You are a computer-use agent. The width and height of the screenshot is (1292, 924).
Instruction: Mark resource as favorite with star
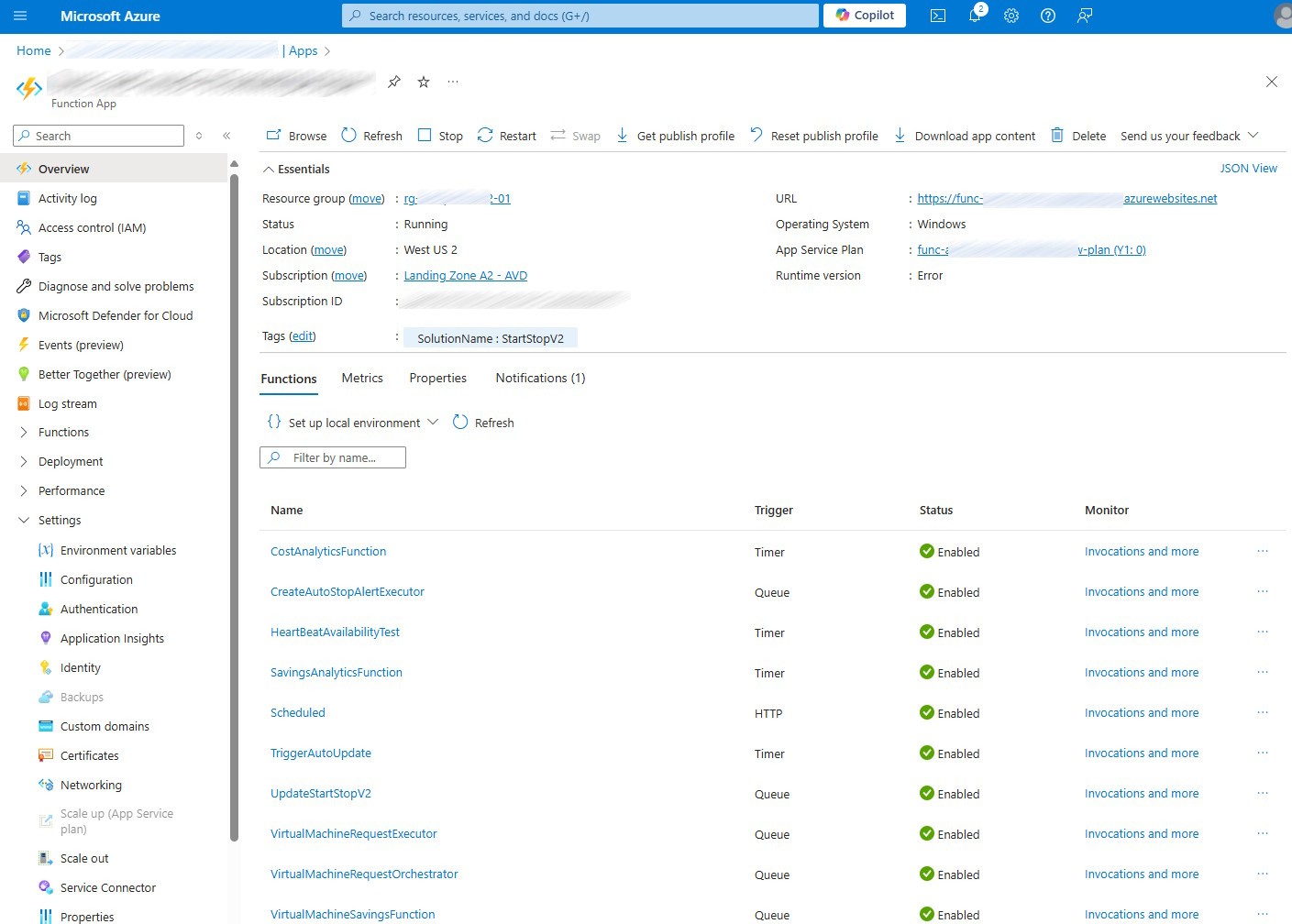pos(424,82)
